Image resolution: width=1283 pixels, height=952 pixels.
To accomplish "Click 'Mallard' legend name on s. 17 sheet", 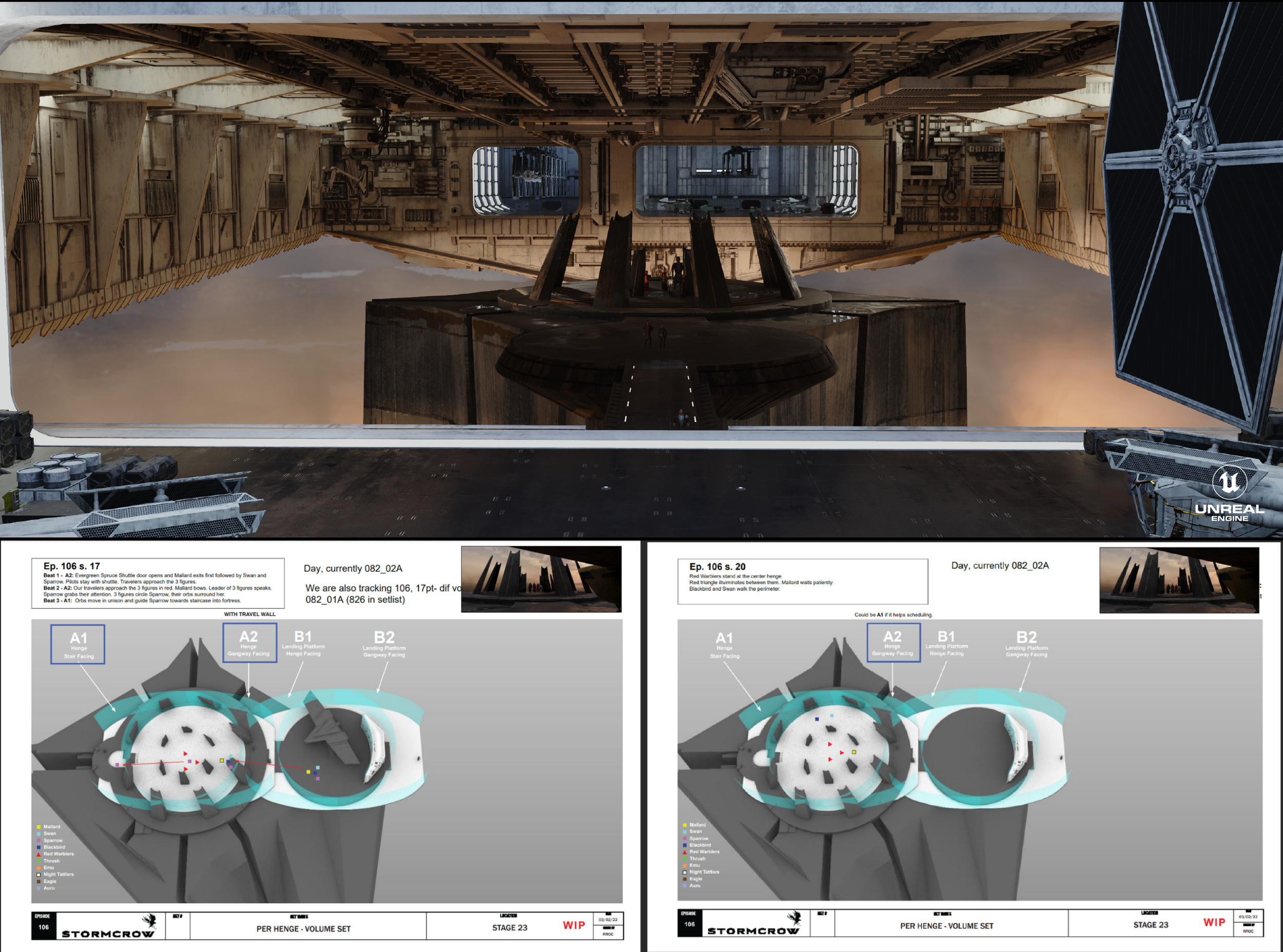I will tap(52, 827).
